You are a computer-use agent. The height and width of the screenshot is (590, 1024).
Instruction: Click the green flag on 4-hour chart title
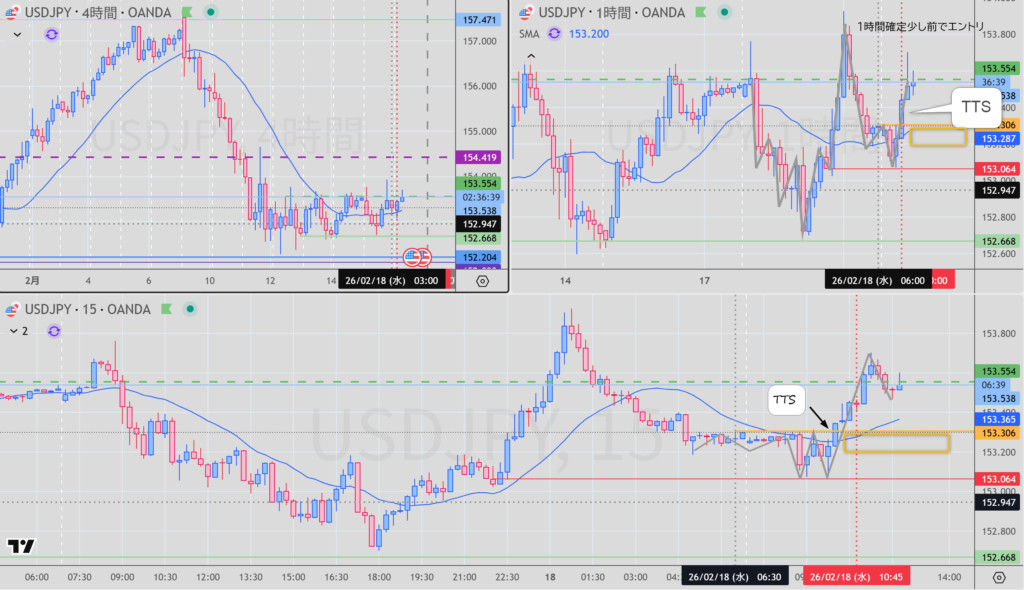coord(186,11)
